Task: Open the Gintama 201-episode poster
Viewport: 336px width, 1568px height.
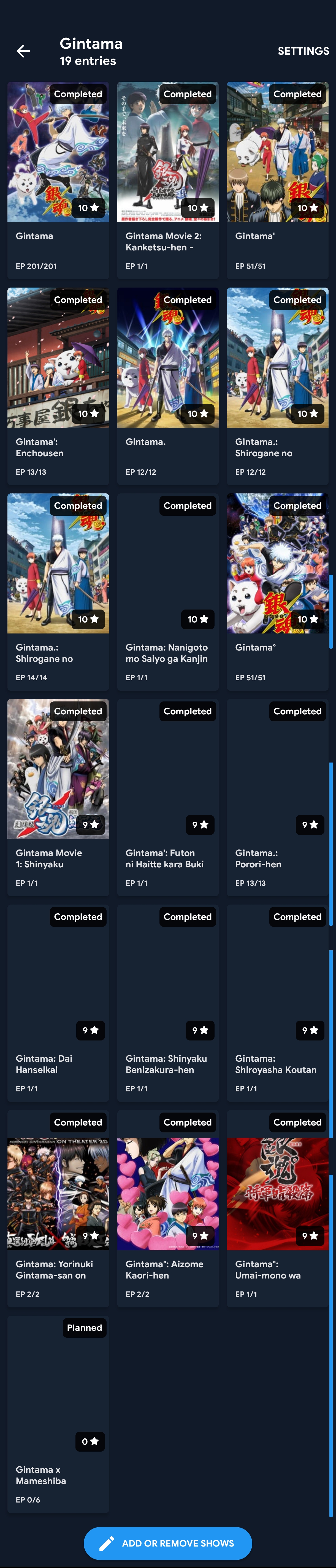Action: point(58,152)
